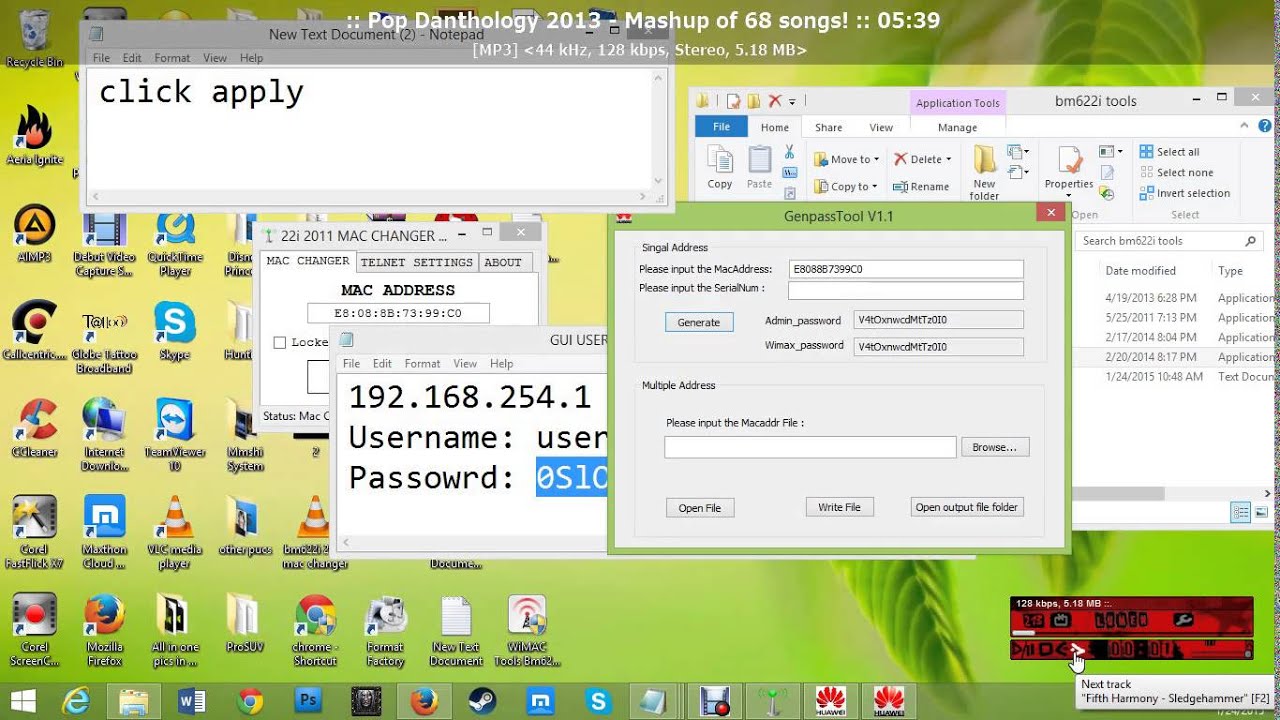Viewport: 1280px width, 720px height.
Task: Click the AIMP track progress slider
Action: pos(1130,633)
